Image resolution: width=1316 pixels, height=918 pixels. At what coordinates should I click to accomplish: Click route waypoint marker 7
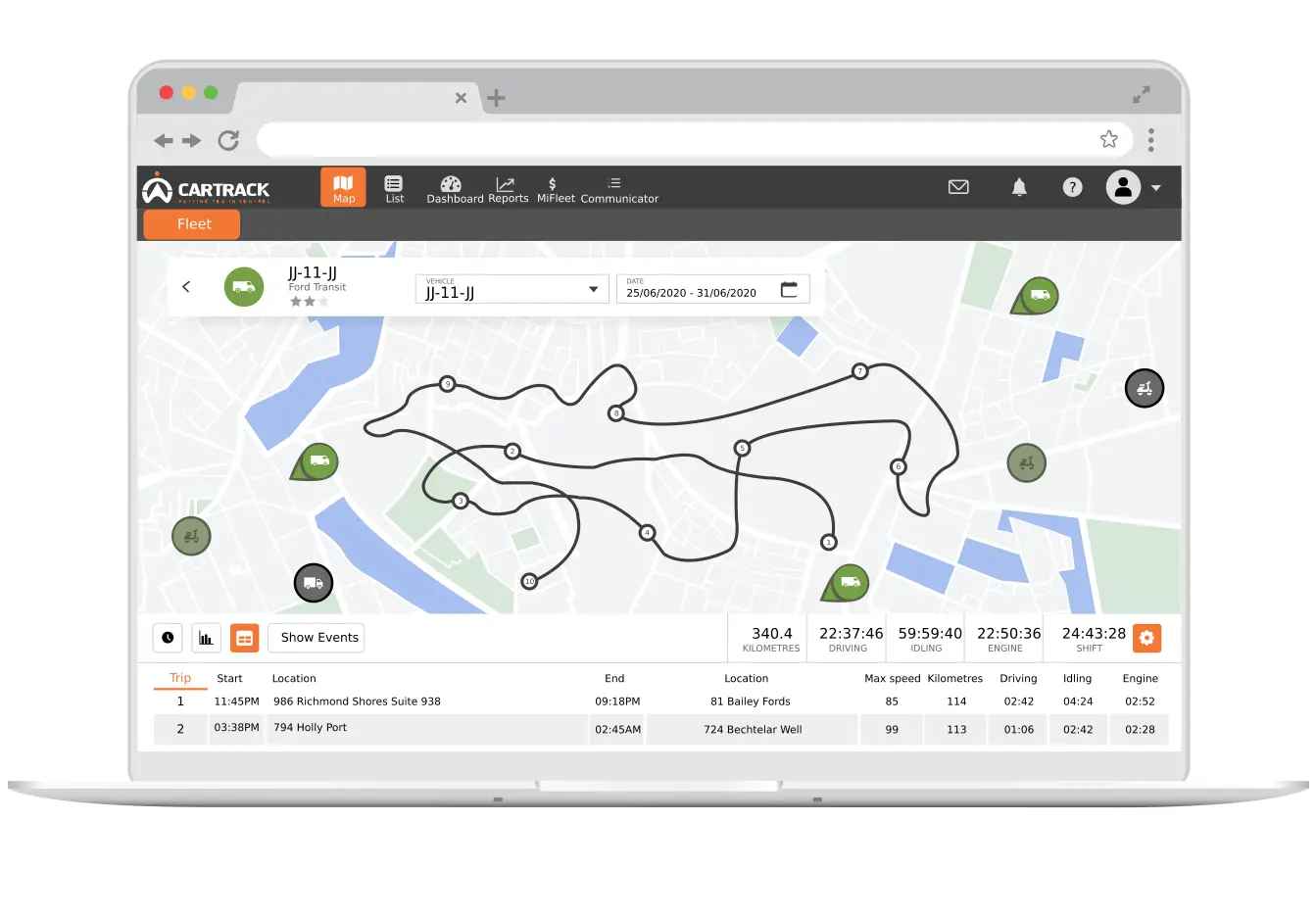click(x=859, y=371)
